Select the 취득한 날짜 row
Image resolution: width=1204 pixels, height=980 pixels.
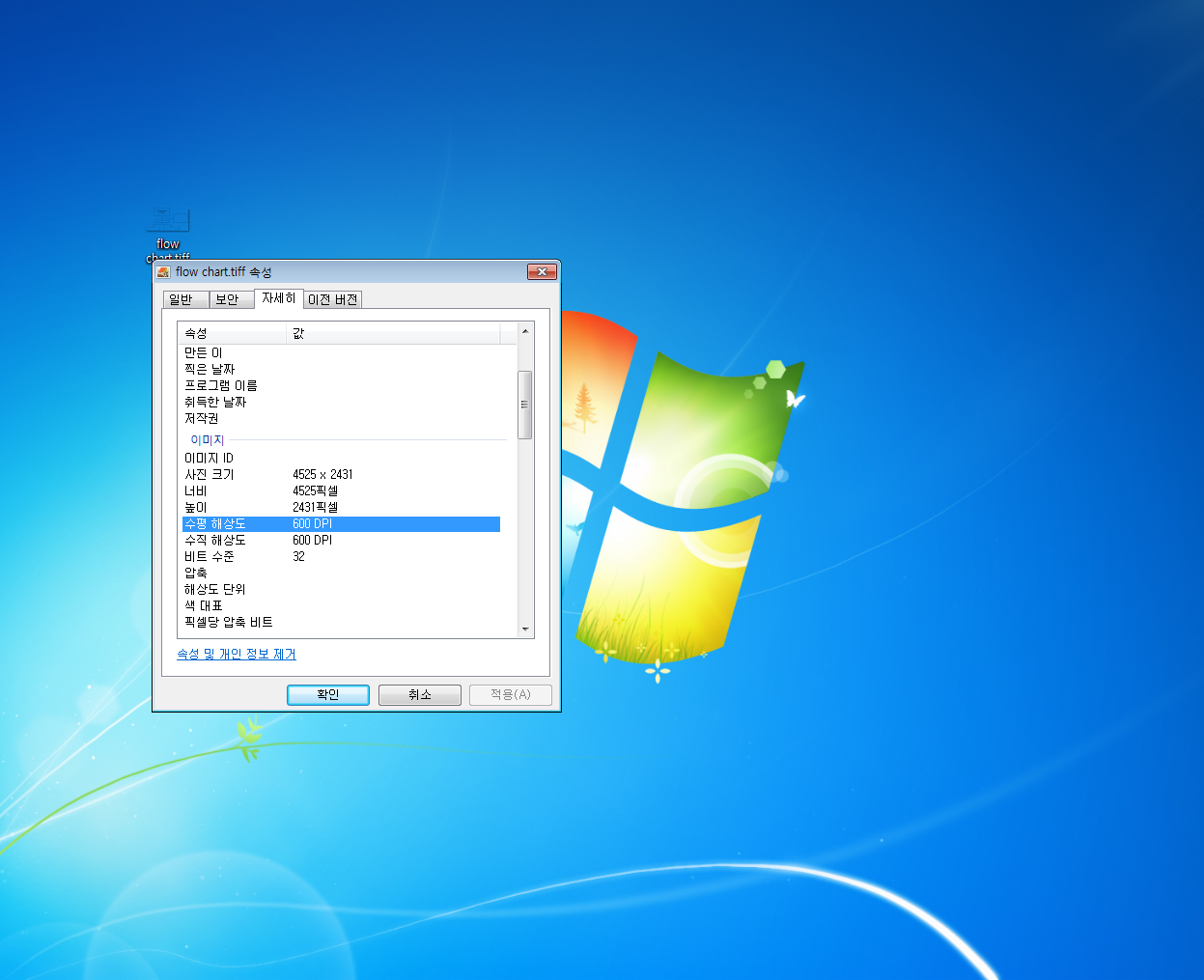[x=341, y=403]
